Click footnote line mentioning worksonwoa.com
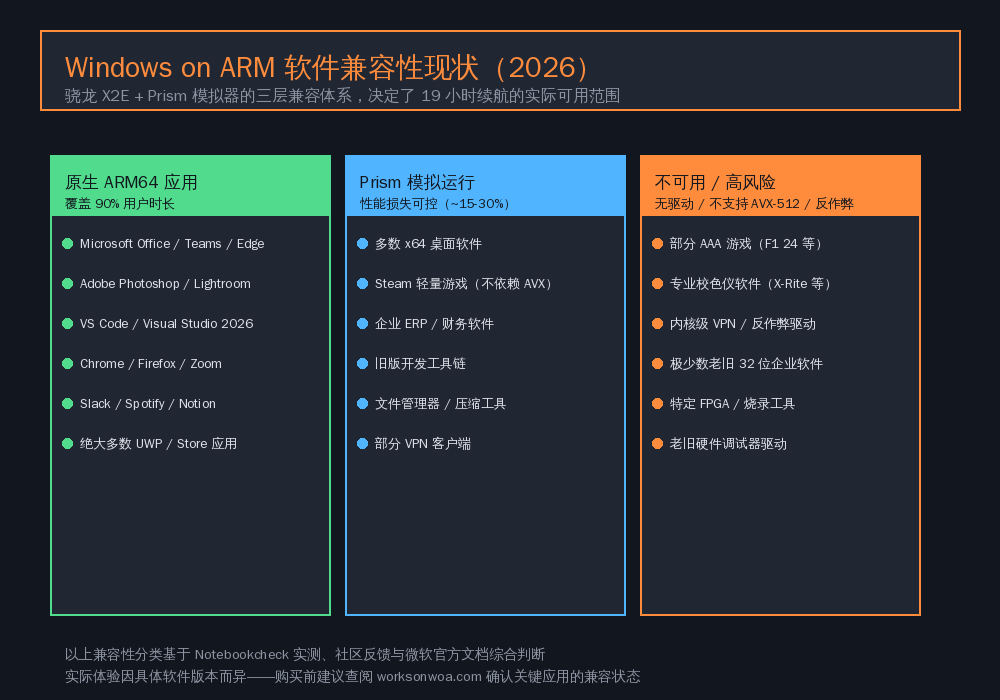This screenshot has height=700, width=1000. click(x=353, y=677)
